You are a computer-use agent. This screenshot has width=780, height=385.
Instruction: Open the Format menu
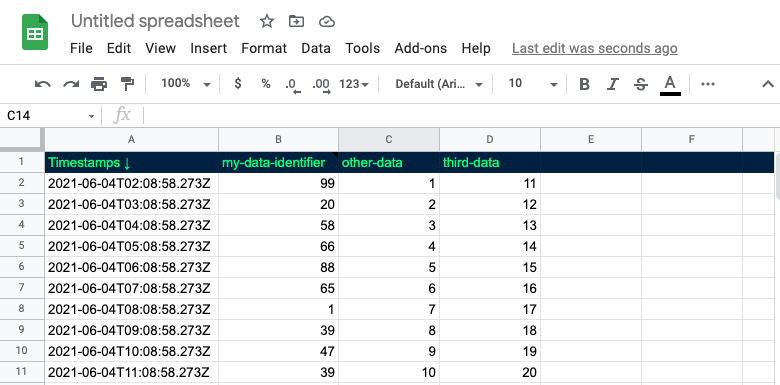(264, 48)
